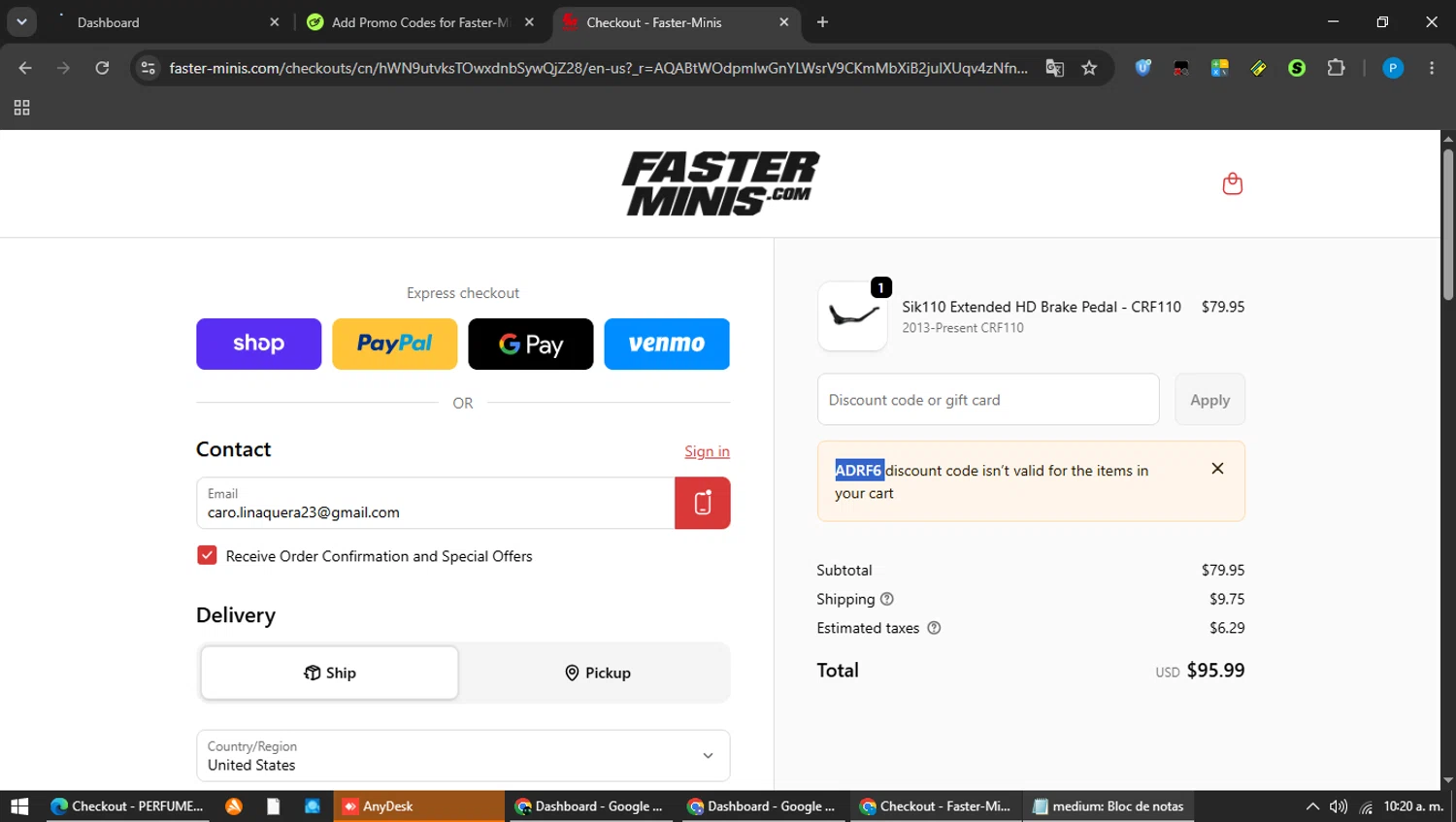Select Ship delivery option
Screen dimensions: 1456x822
(329, 673)
